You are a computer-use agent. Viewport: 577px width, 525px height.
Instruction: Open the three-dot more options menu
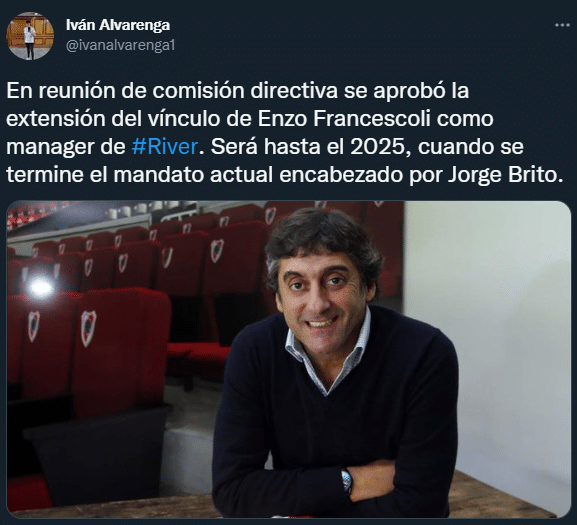(562, 25)
